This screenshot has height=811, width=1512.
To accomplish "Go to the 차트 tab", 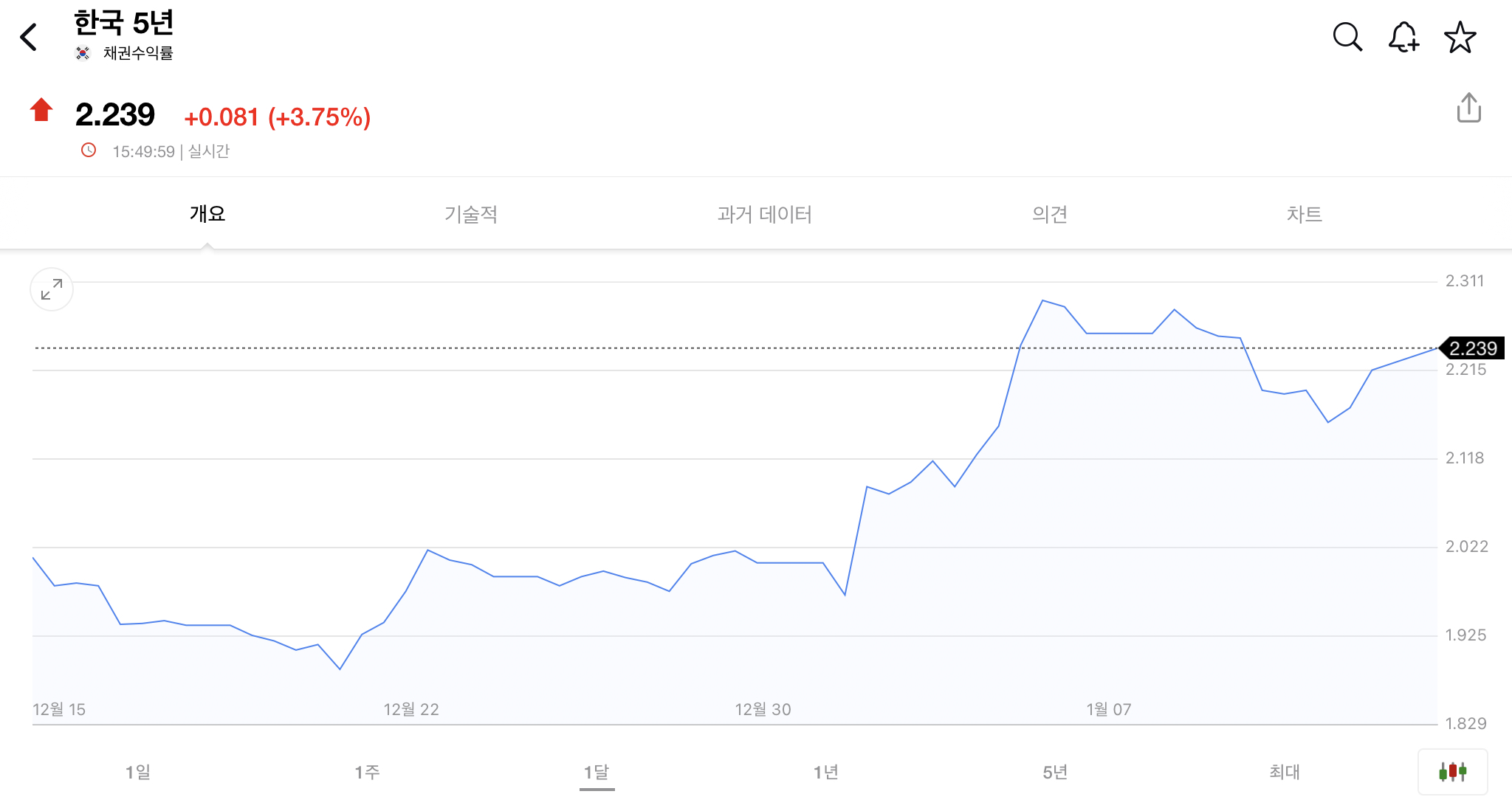I will click(1305, 214).
